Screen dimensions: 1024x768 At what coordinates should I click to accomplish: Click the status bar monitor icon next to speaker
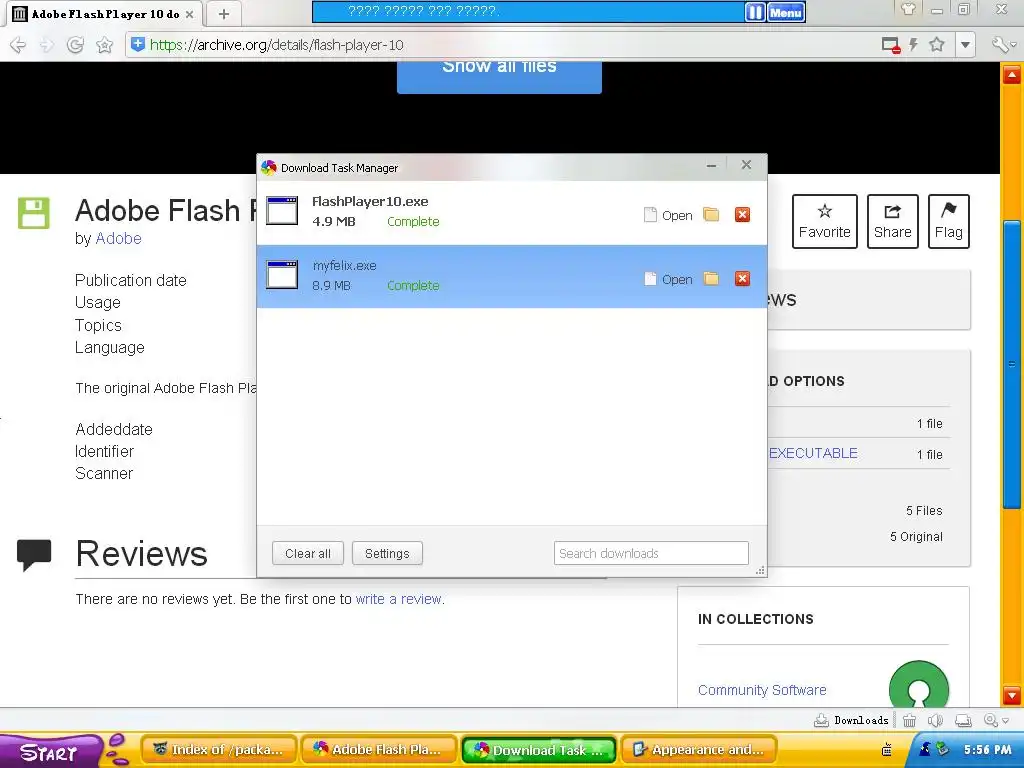point(963,720)
